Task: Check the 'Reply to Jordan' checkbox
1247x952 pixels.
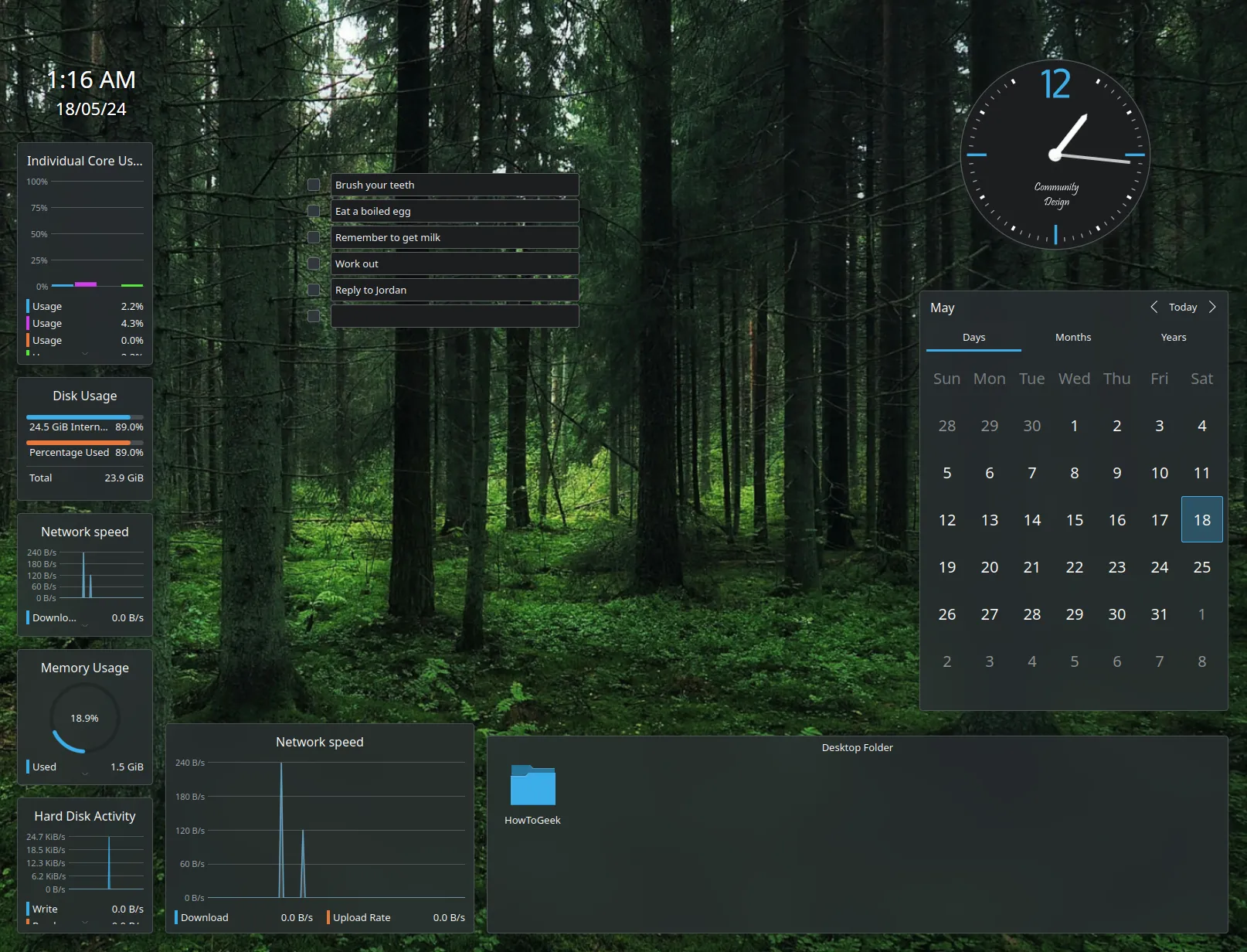Action: 314,290
